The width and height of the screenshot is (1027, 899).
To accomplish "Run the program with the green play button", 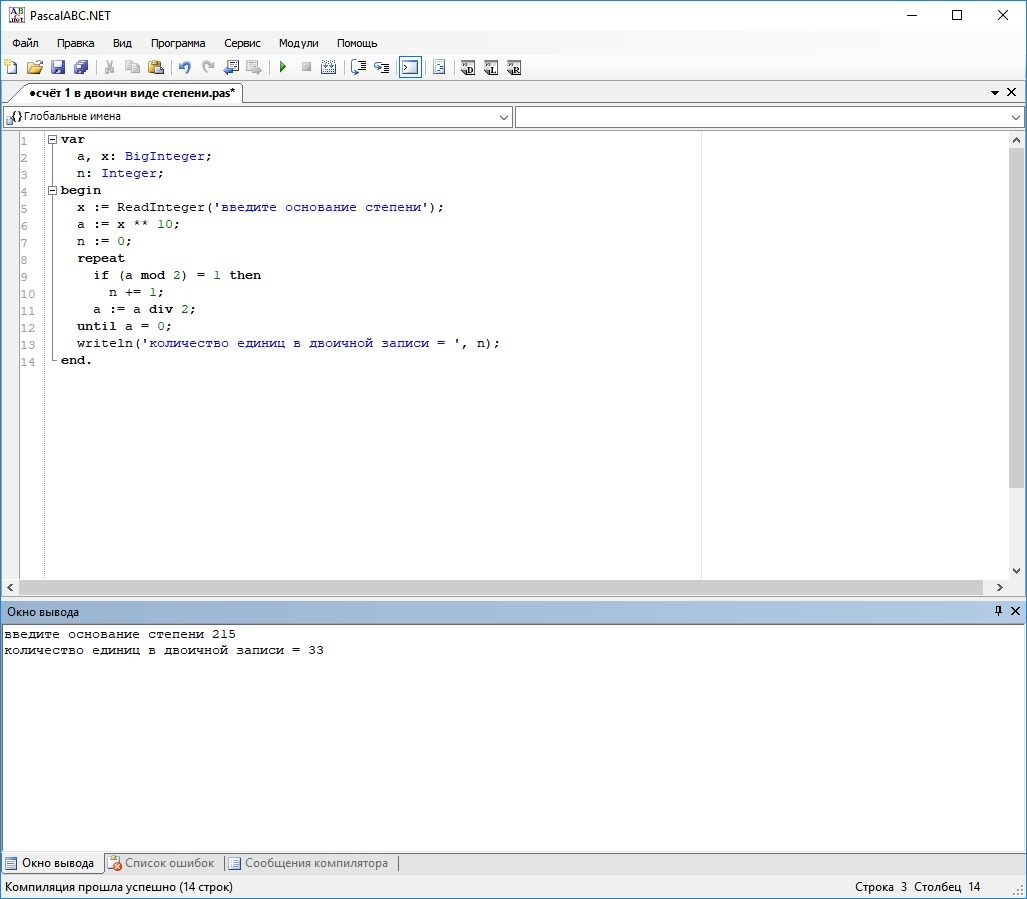I will pyautogui.click(x=283, y=68).
